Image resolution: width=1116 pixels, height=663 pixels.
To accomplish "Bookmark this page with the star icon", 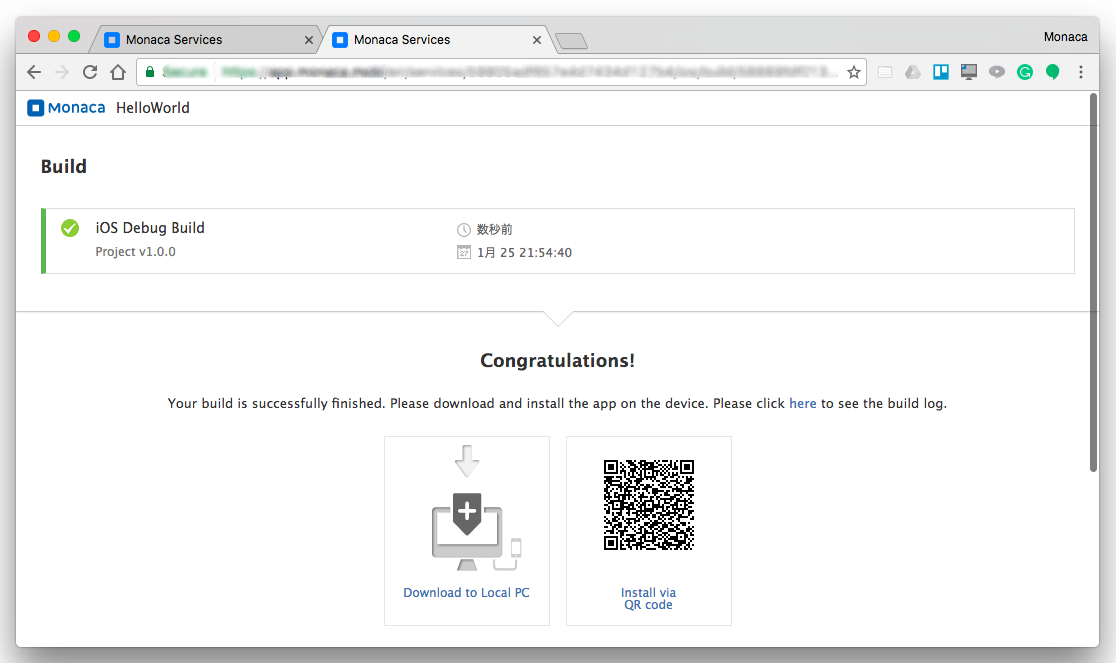I will (x=854, y=72).
